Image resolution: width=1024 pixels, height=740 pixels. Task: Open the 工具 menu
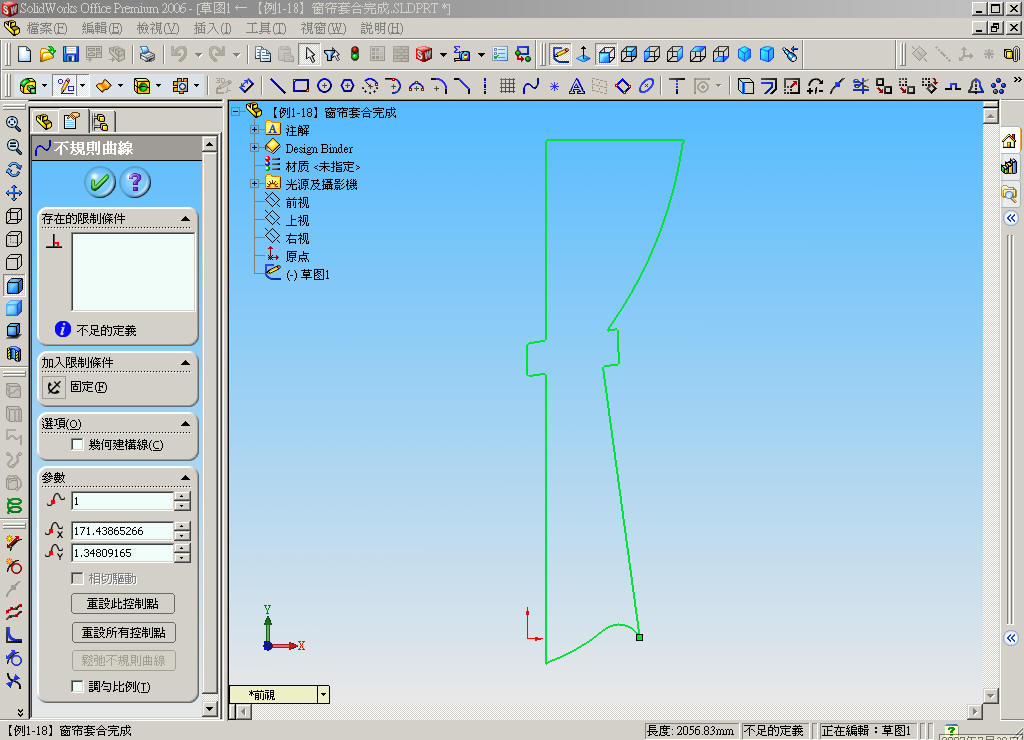[x=266, y=28]
